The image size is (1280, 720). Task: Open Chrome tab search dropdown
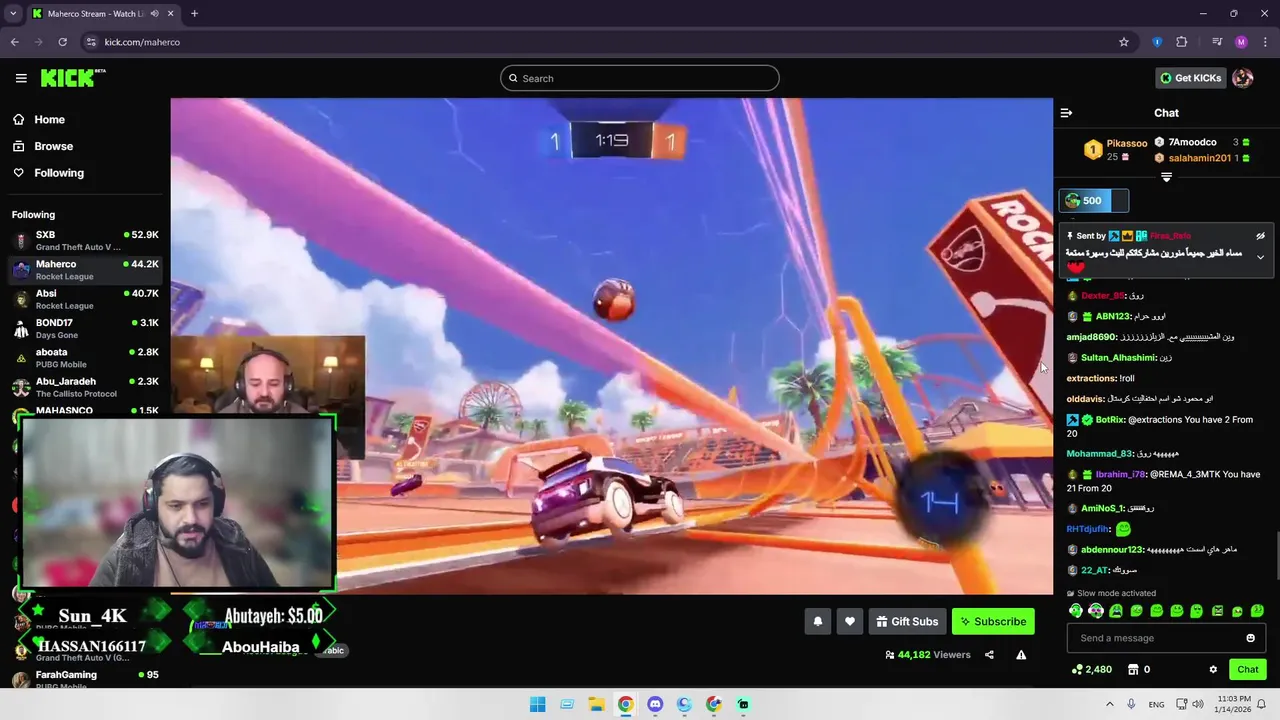(13, 13)
